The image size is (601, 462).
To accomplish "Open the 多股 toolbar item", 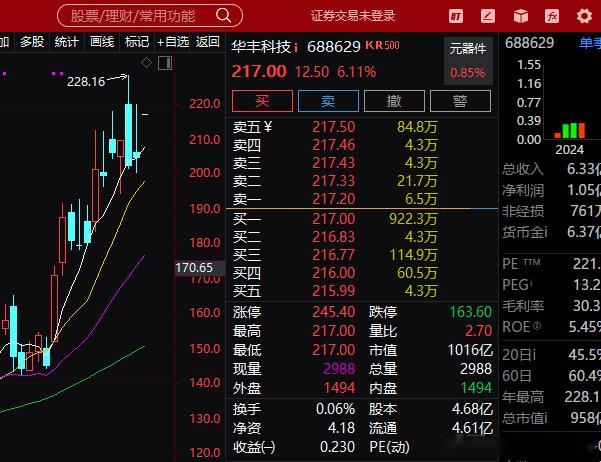I will point(32,41).
